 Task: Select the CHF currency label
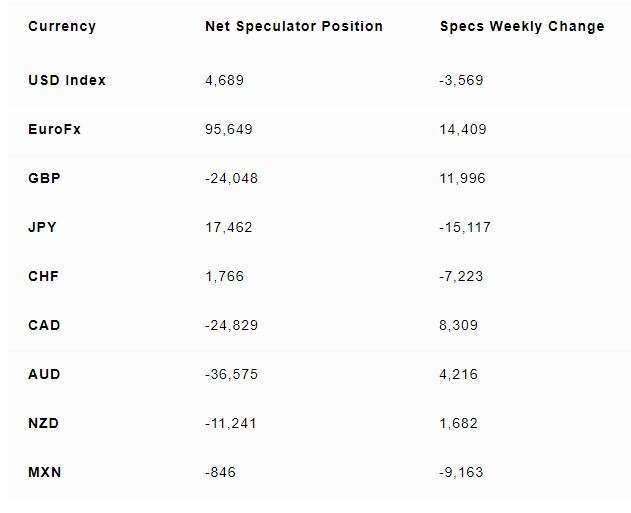tap(43, 276)
